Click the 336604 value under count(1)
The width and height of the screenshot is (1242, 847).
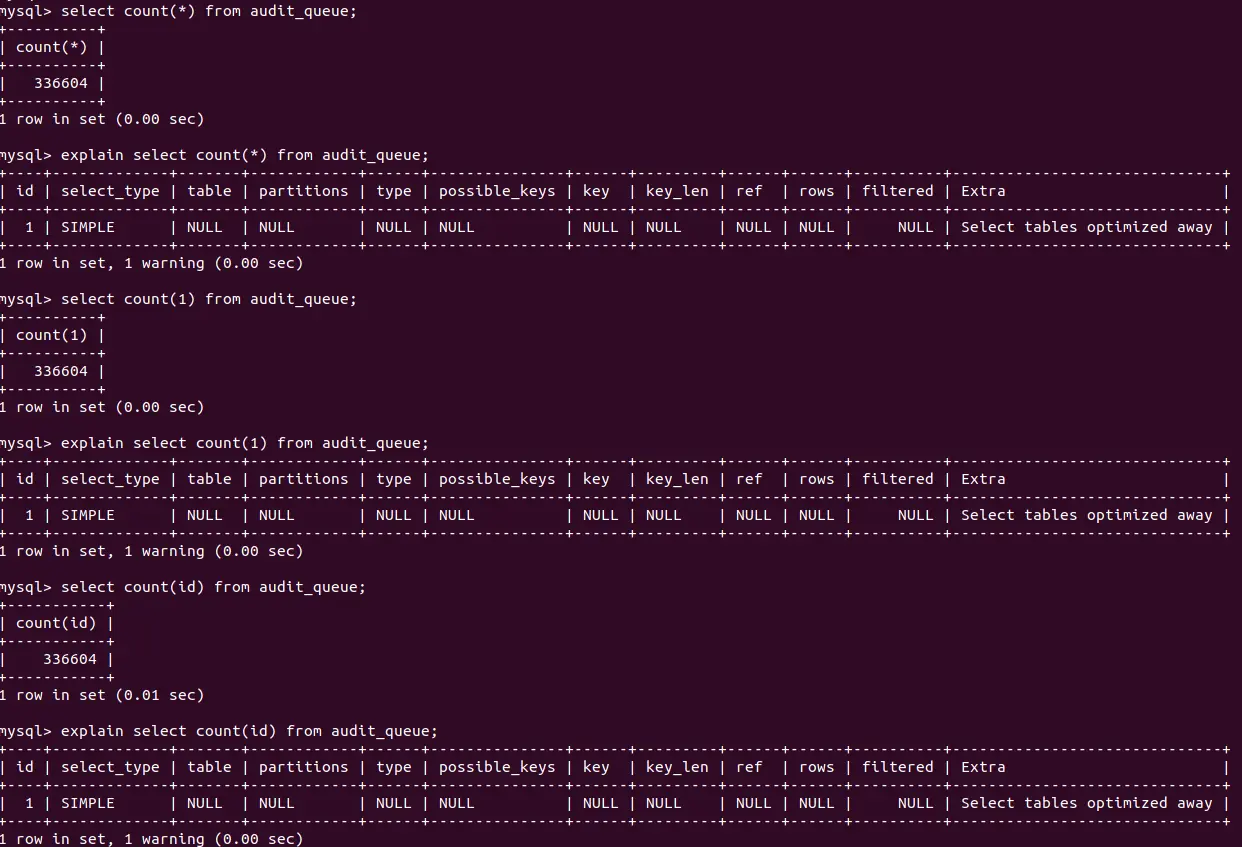coord(61,371)
